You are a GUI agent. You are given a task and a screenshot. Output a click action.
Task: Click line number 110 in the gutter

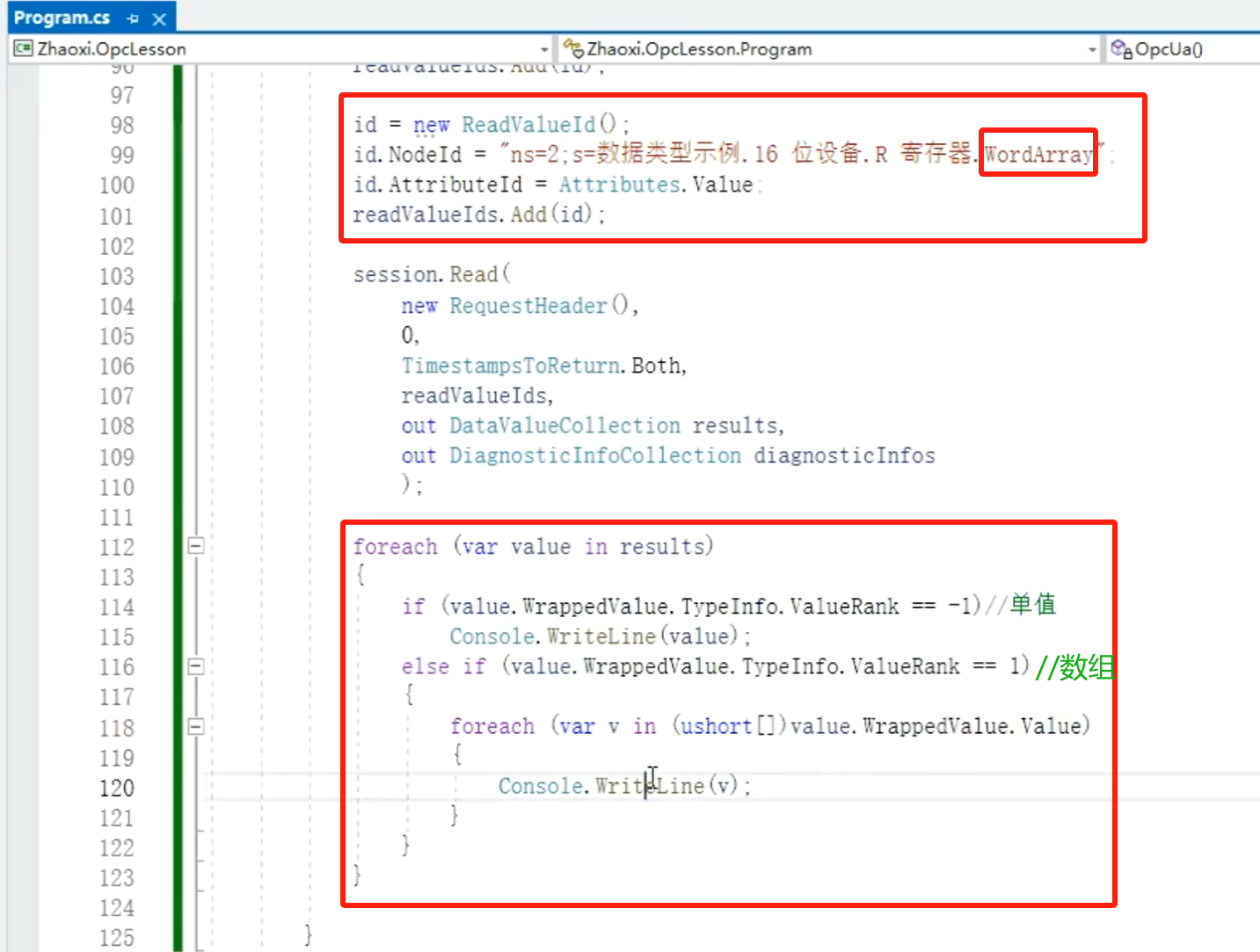coord(117,487)
